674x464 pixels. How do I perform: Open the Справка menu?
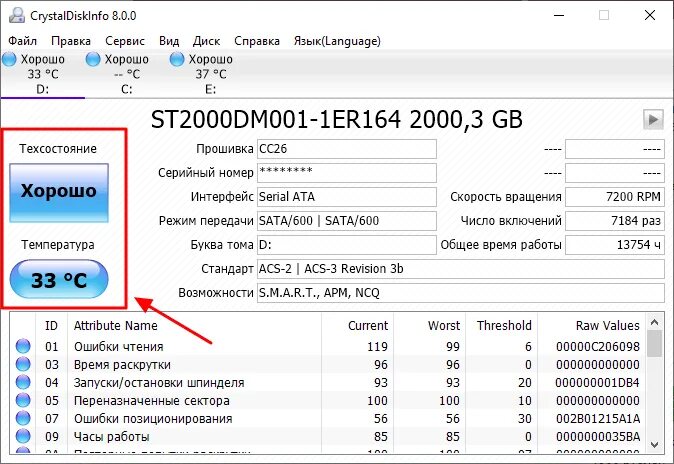[257, 41]
